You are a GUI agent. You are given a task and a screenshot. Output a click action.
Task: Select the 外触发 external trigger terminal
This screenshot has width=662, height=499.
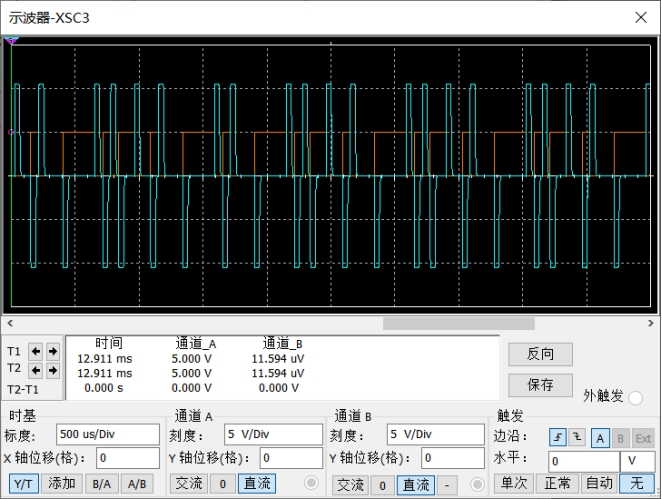coord(635,398)
